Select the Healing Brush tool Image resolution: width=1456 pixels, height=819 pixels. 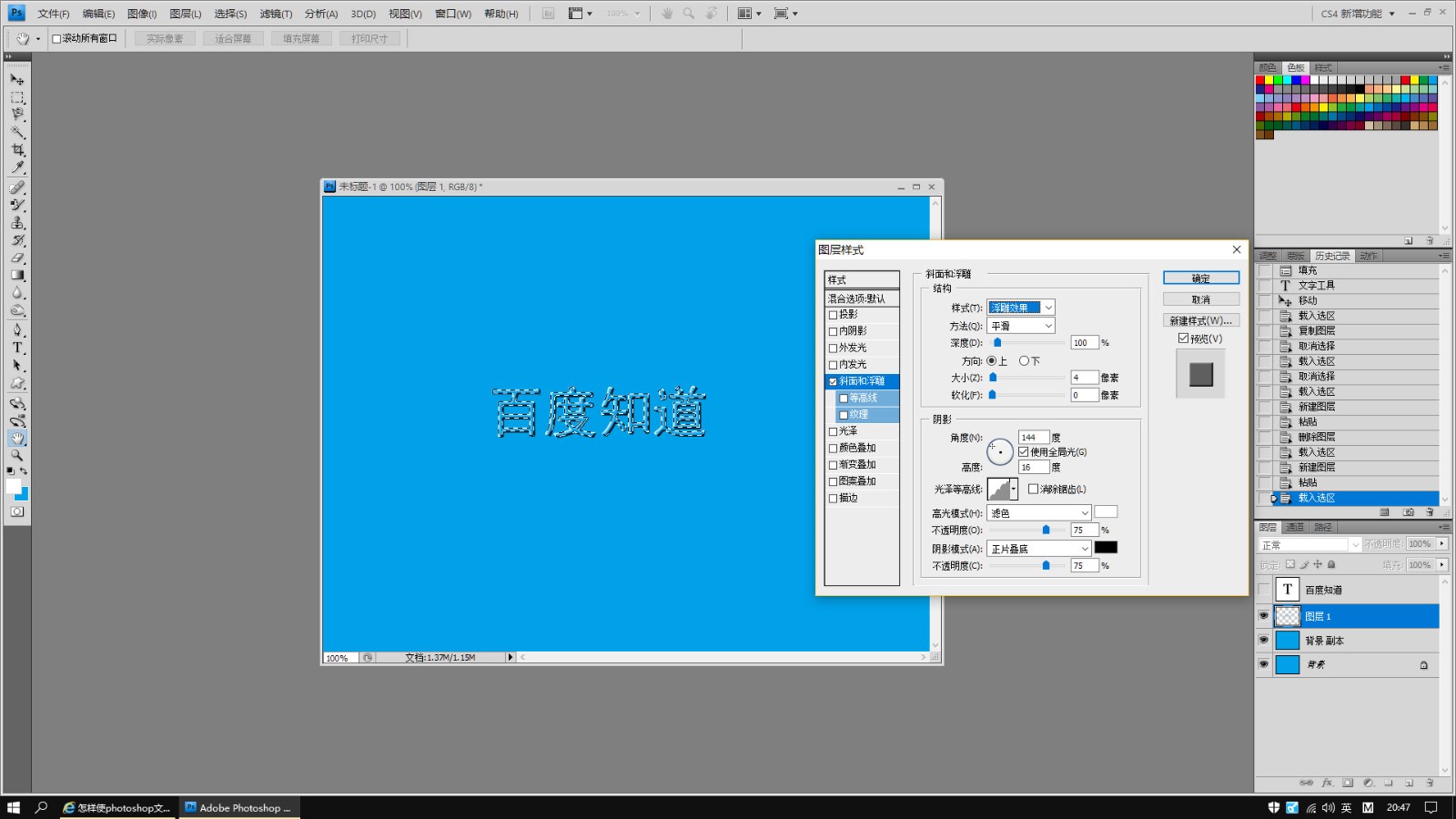tap(17, 187)
